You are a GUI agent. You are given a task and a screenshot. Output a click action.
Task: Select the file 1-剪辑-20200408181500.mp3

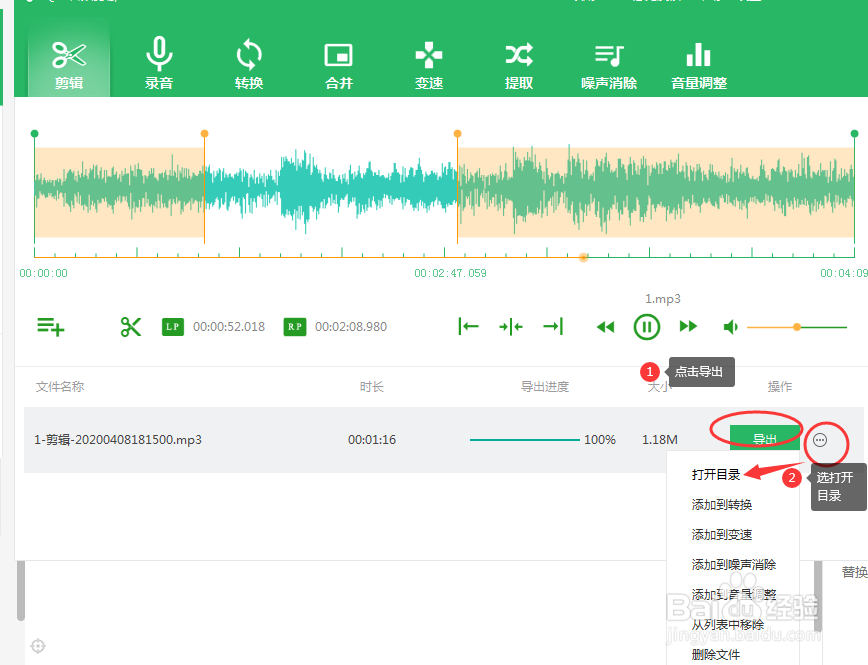(117, 440)
